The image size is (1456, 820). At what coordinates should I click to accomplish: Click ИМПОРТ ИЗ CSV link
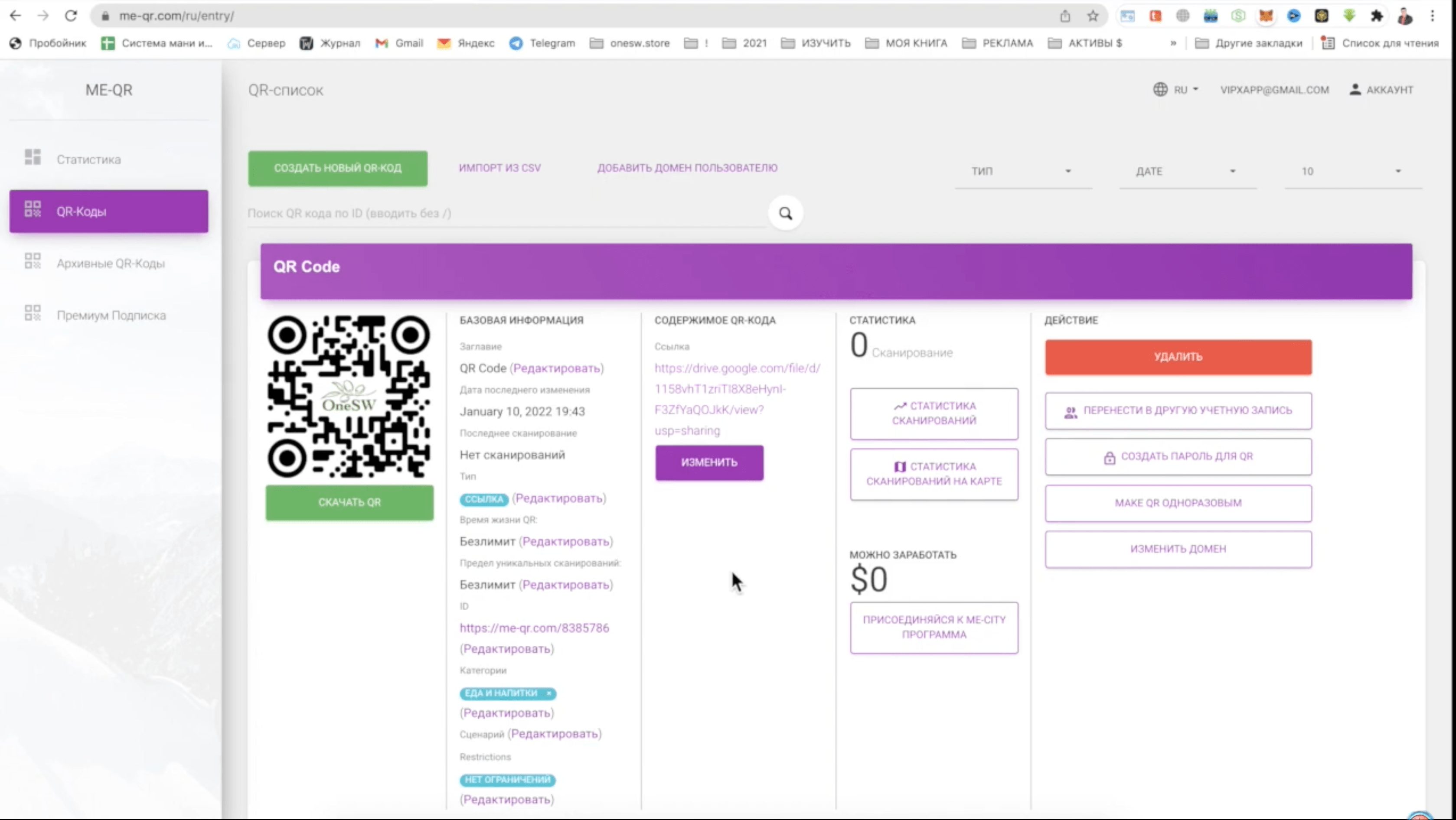tap(499, 168)
